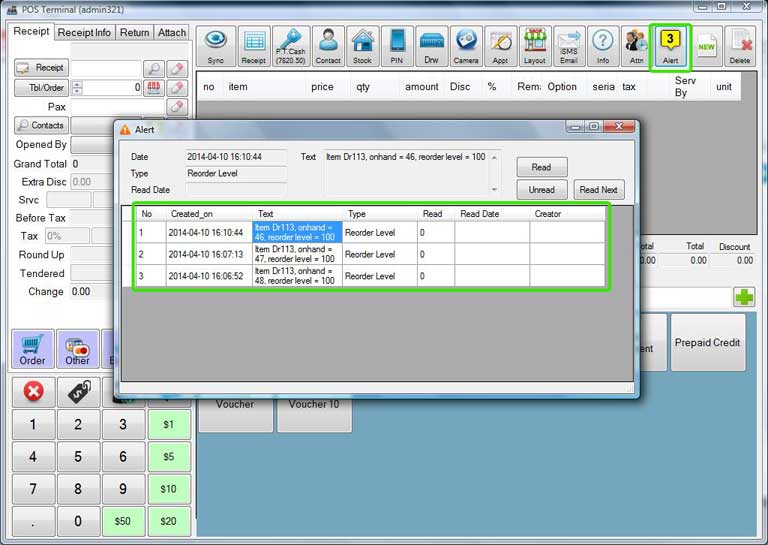Click the PIN phone icon
This screenshot has height=545, width=768.
(x=397, y=46)
